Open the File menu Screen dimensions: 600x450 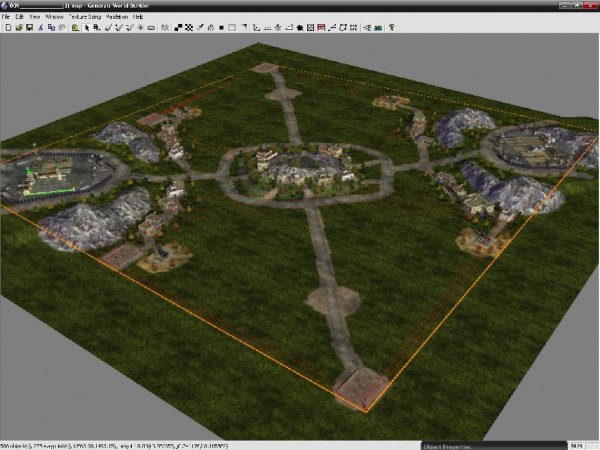click(x=6, y=17)
